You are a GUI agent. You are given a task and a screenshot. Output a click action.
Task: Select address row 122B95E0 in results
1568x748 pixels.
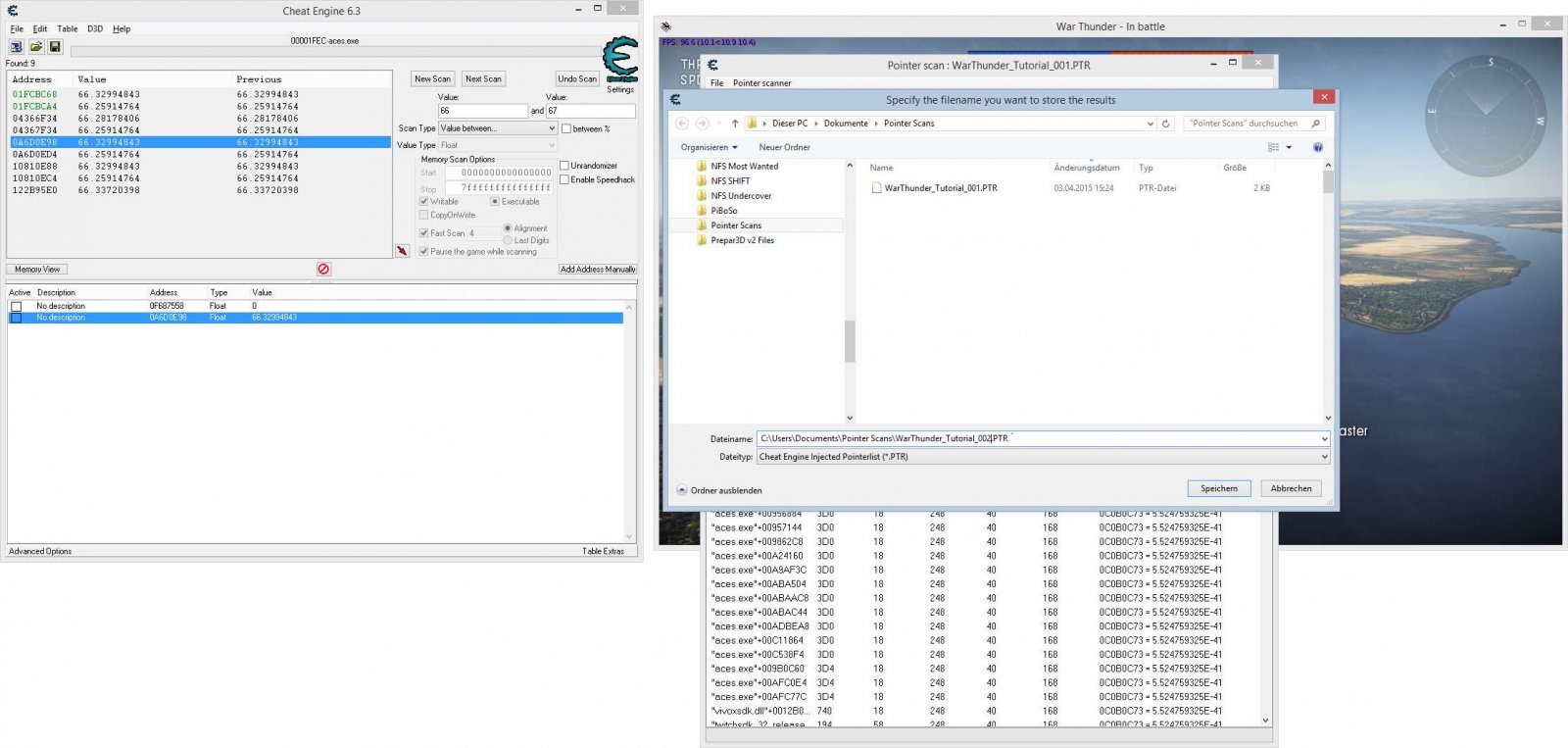click(199, 190)
